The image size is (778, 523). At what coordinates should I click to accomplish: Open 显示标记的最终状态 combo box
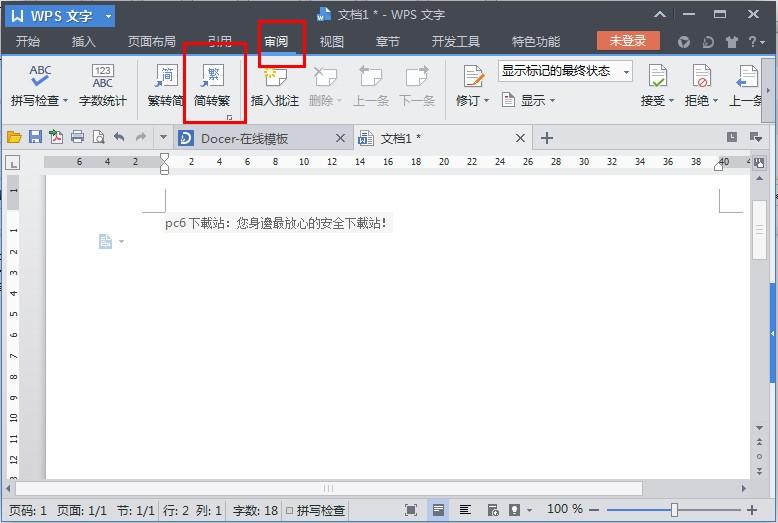point(566,71)
